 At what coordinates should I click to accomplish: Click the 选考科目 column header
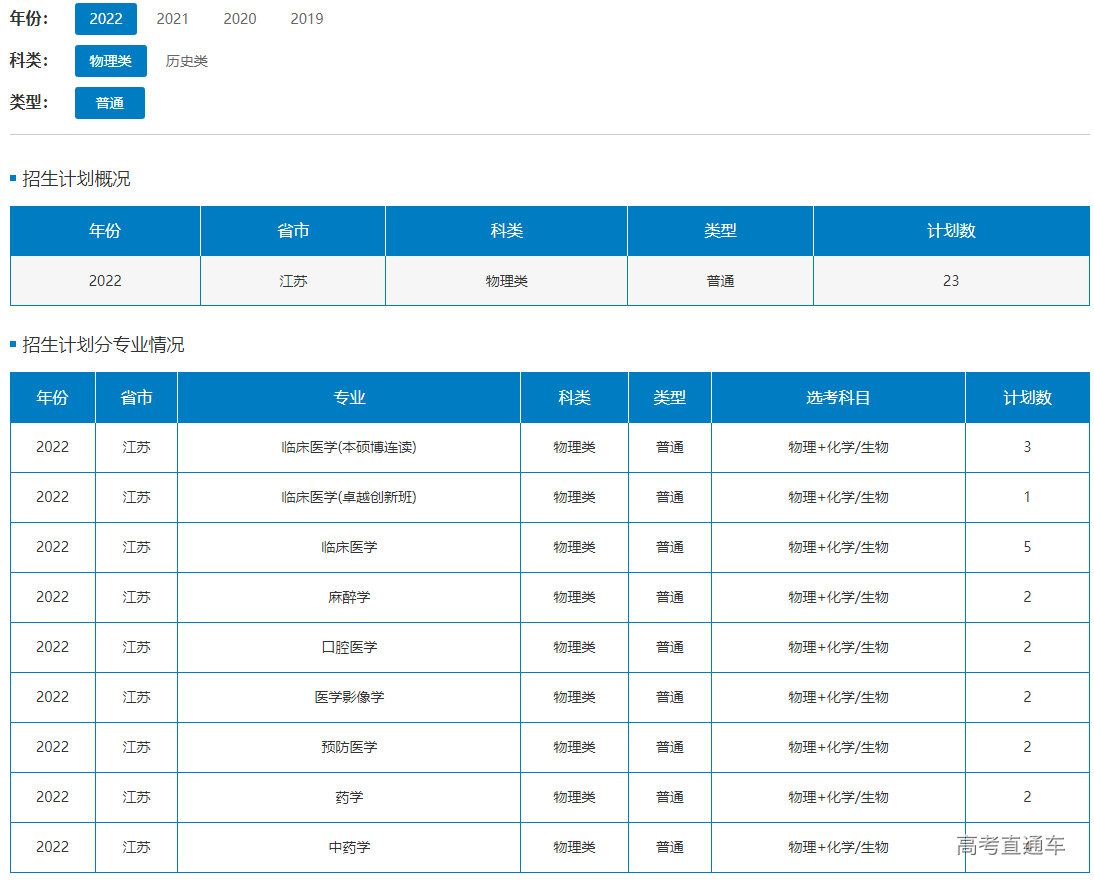point(838,398)
